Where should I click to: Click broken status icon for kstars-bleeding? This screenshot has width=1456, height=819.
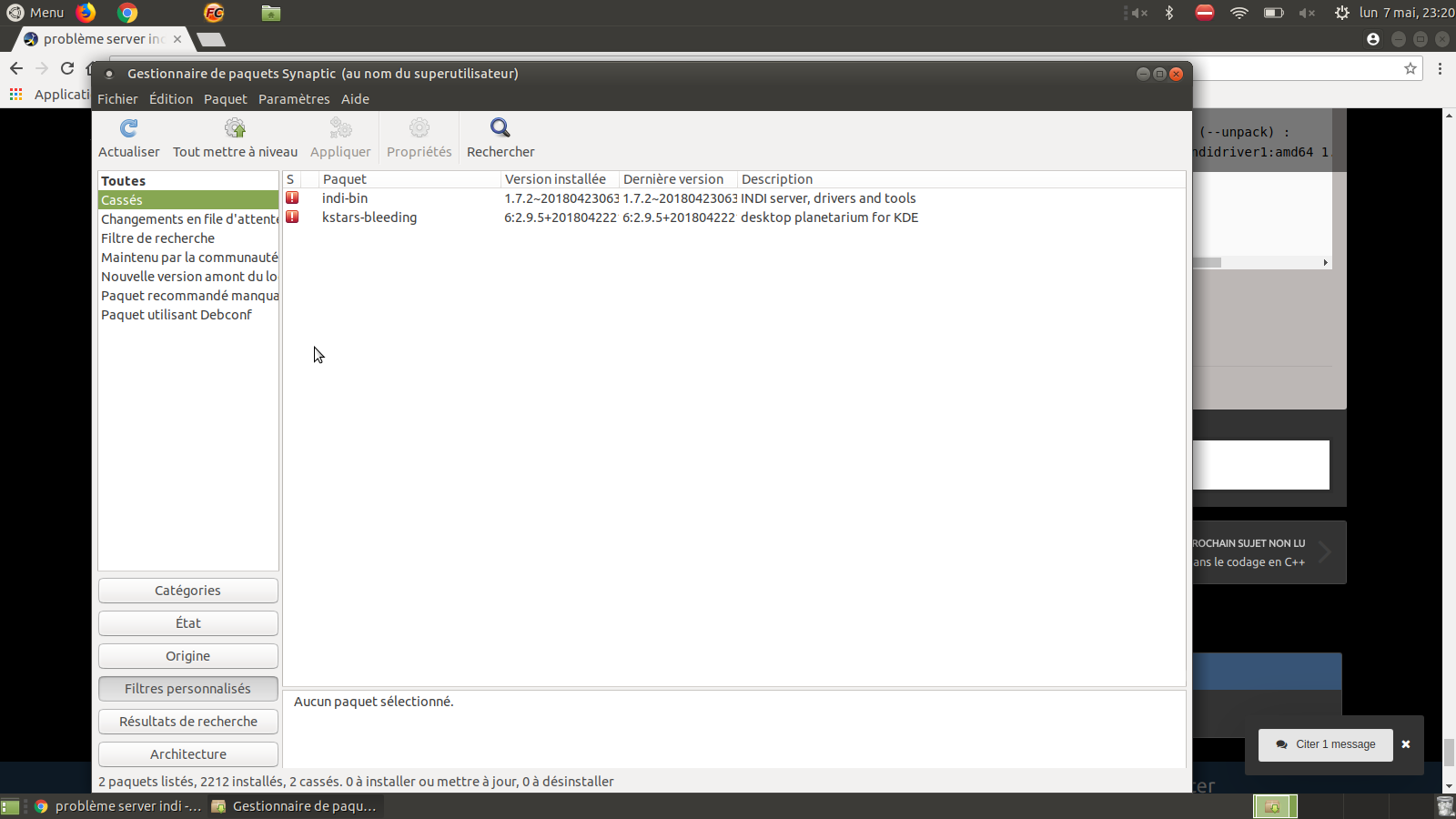(x=292, y=217)
